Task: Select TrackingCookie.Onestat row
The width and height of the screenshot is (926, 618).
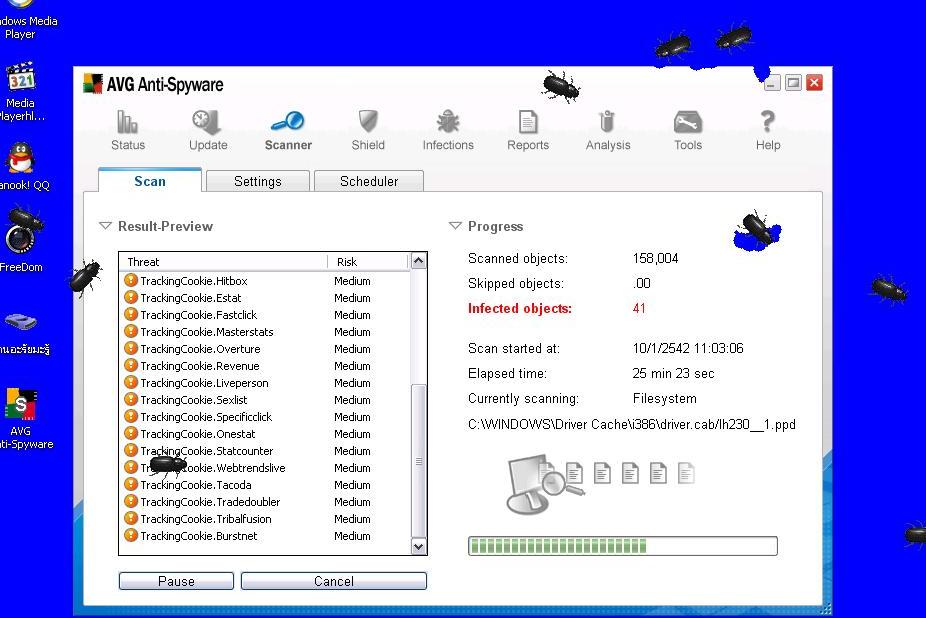Action: click(x=265, y=434)
